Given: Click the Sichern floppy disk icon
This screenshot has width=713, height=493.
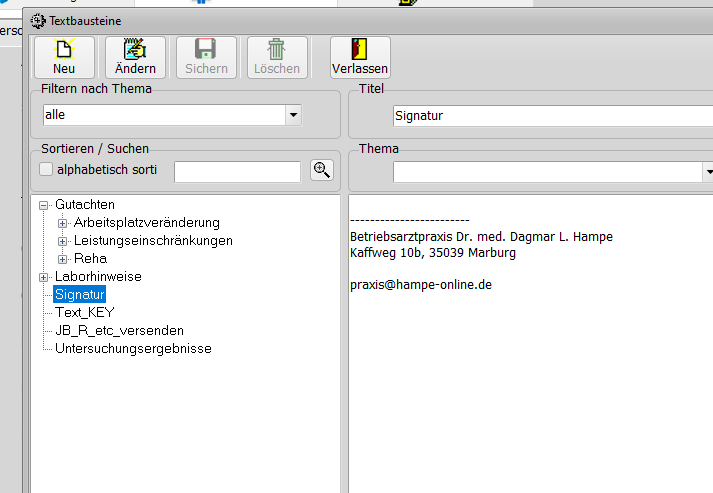Looking at the screenshot, I should [206, 49].
